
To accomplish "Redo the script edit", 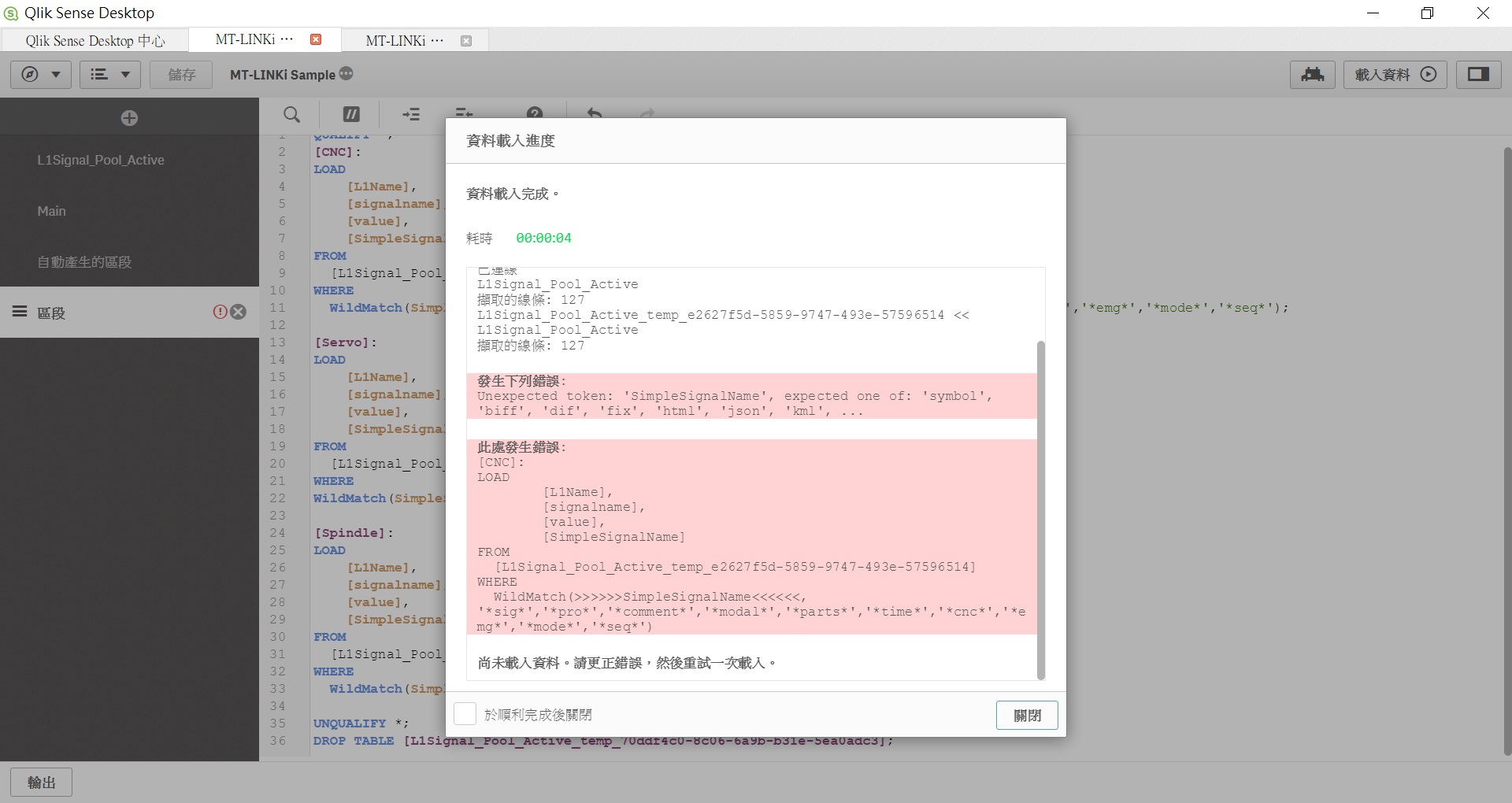I will click(647, 113).
